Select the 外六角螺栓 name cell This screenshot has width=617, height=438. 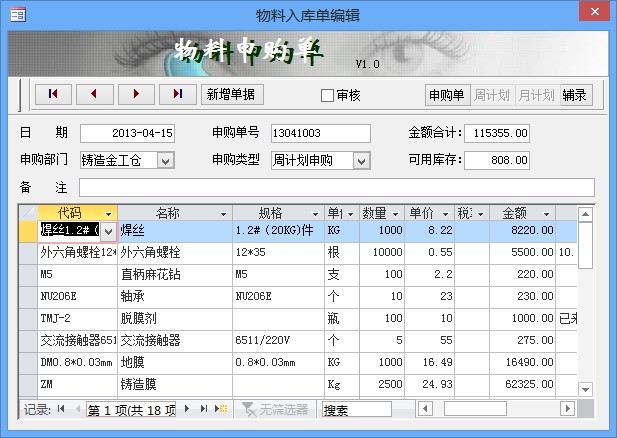click(175, 253)
